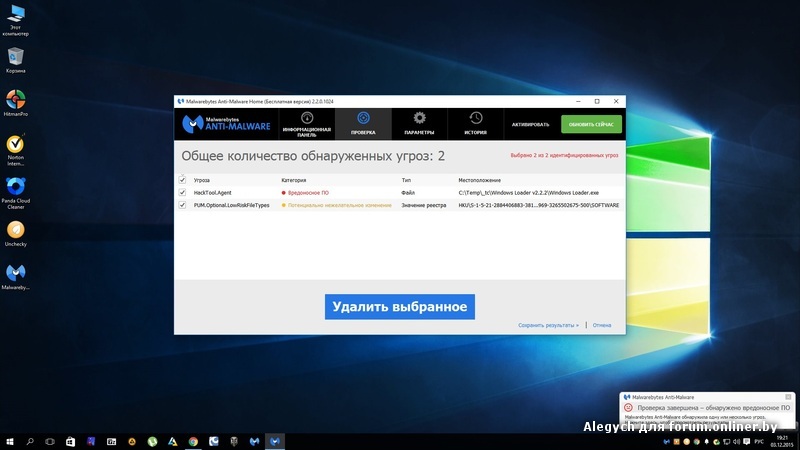This screenshot has width=800, height=450.
Task: Click the network tray icon
Action: 726,442
